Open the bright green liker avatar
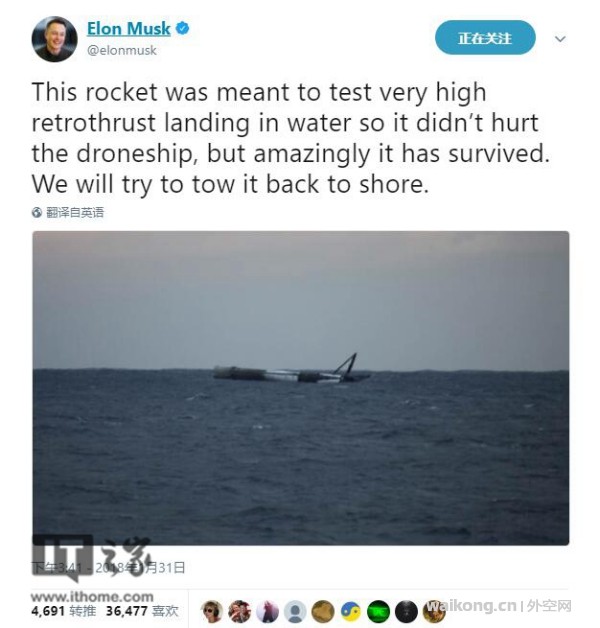 [379, 611]
